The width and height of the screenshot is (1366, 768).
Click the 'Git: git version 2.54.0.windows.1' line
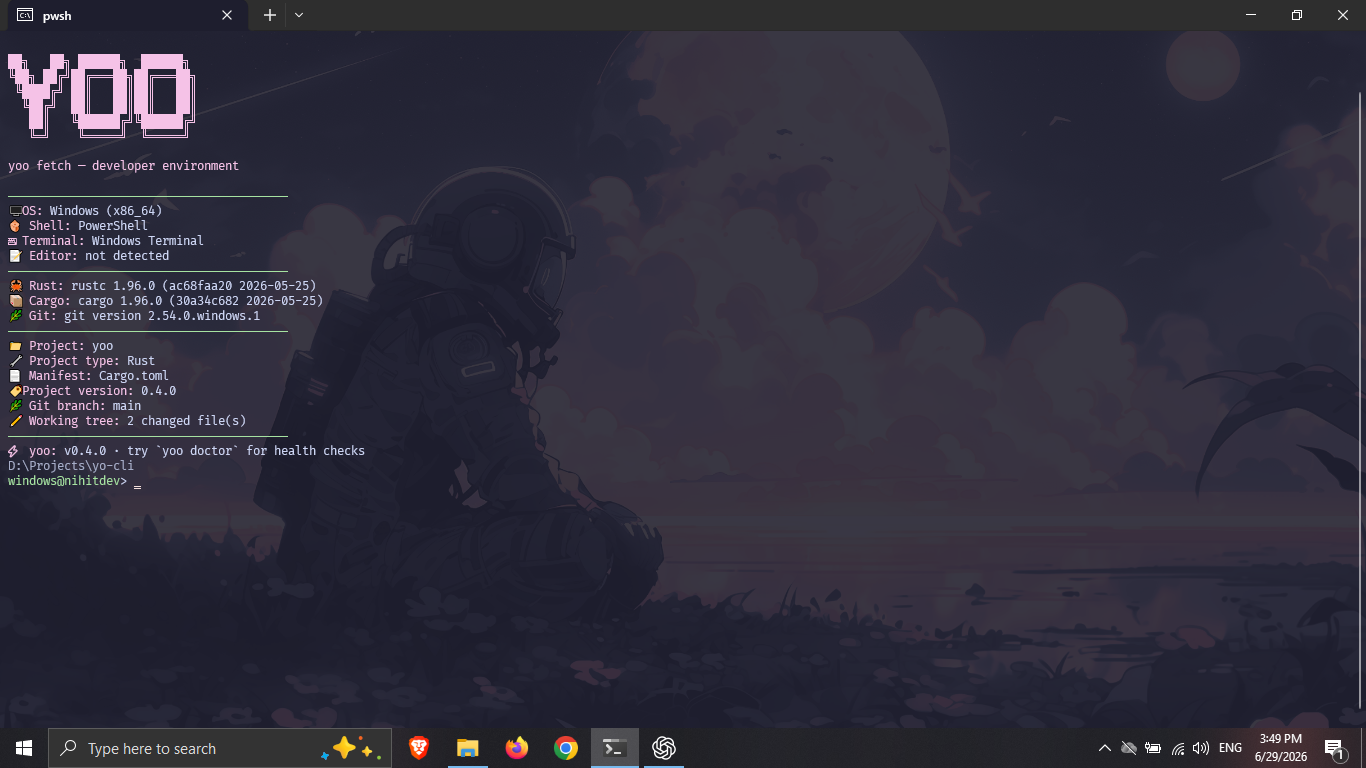(134, 316)
